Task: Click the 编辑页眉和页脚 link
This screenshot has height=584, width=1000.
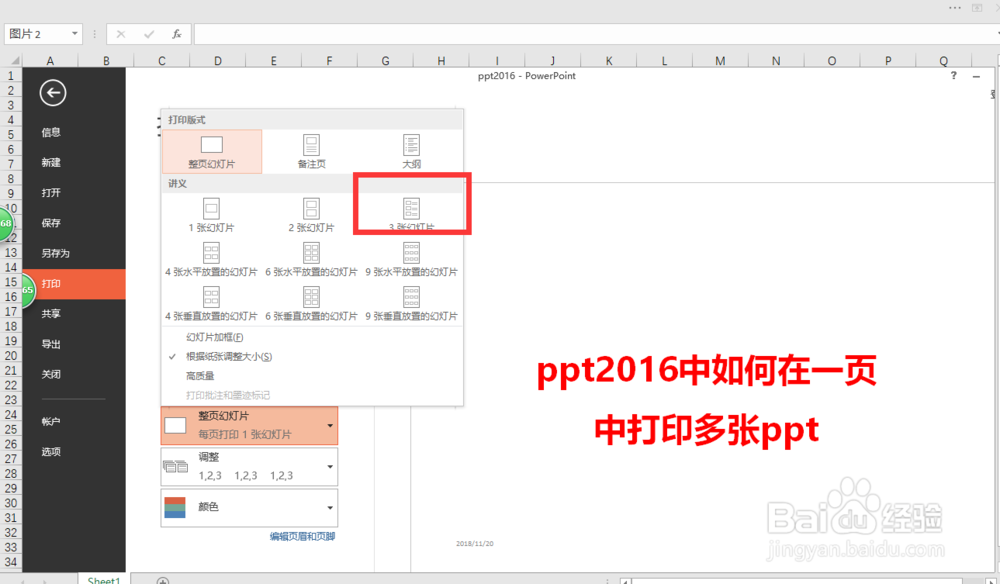Action: click(x=302, y=537)
